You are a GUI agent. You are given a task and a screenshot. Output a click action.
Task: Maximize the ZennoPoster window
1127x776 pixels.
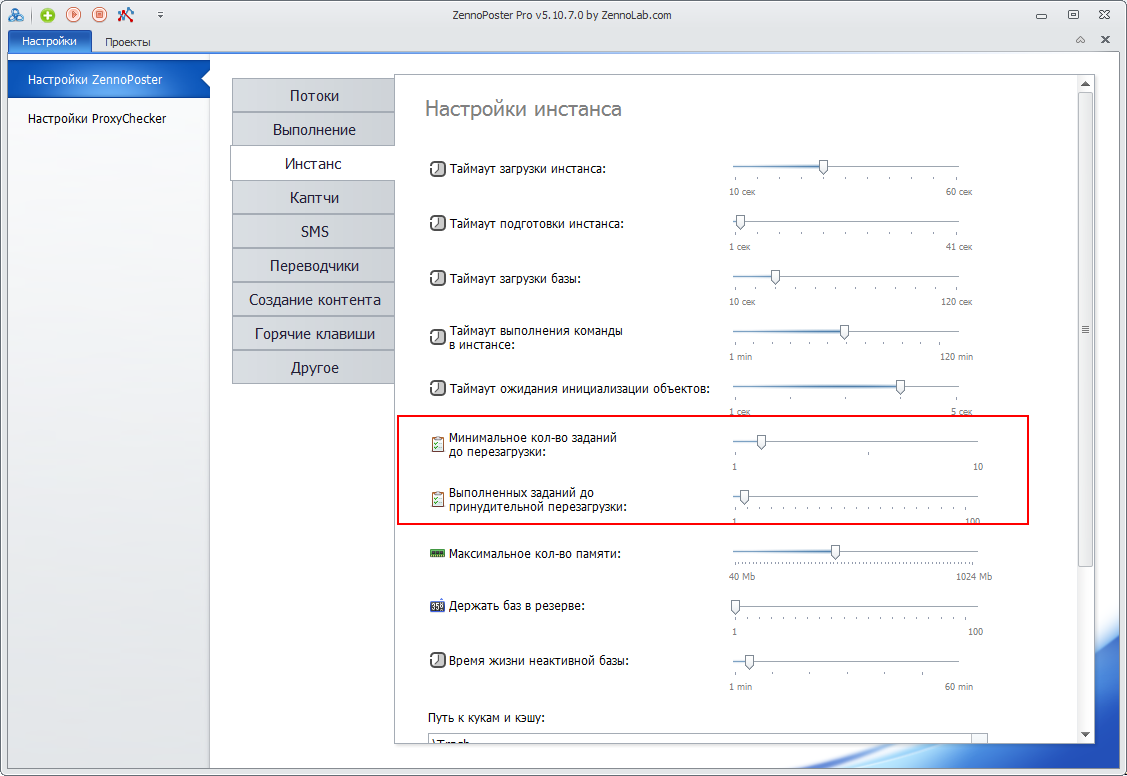tap(1073, 15)
